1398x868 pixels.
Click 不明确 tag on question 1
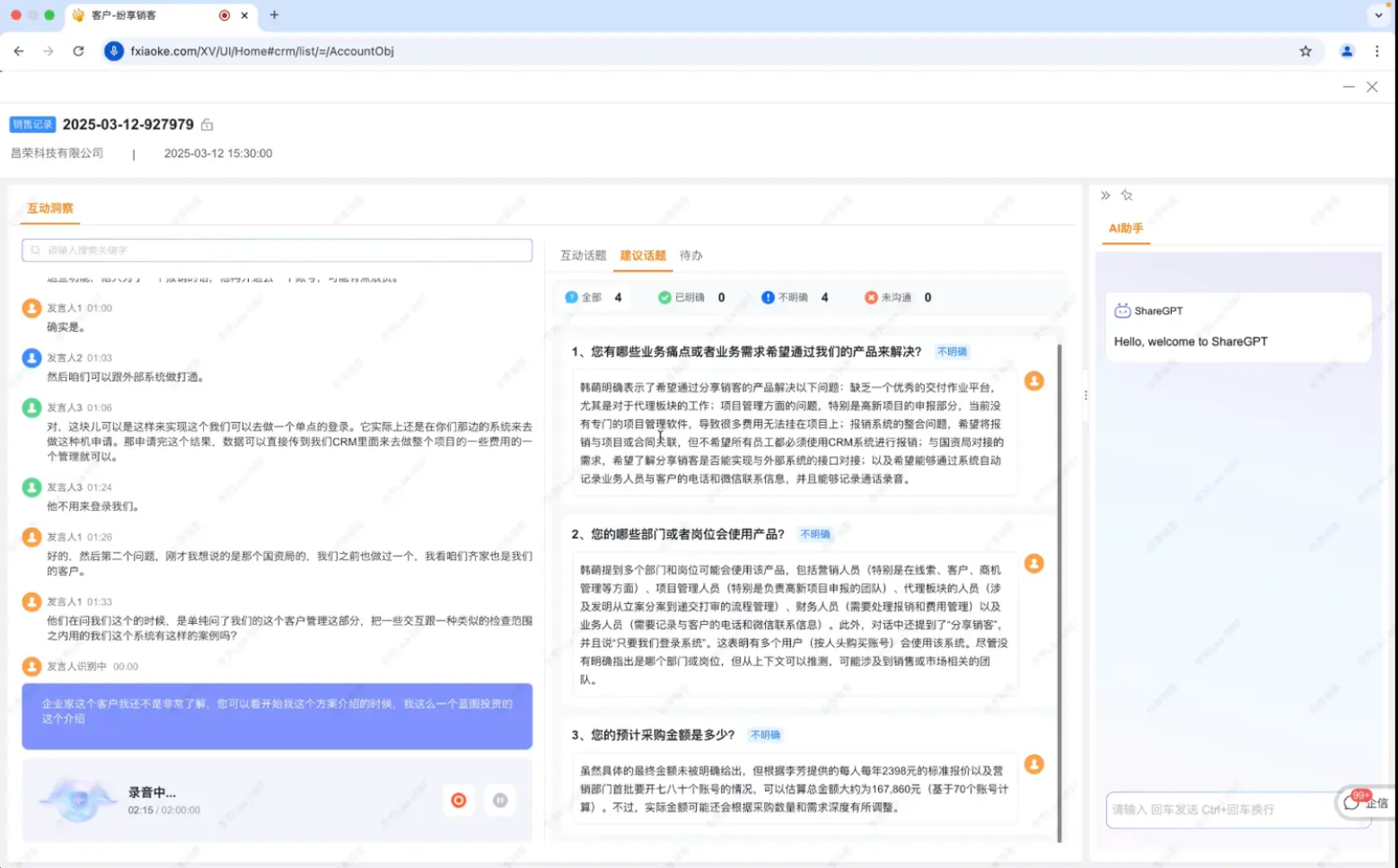[952, 352]
